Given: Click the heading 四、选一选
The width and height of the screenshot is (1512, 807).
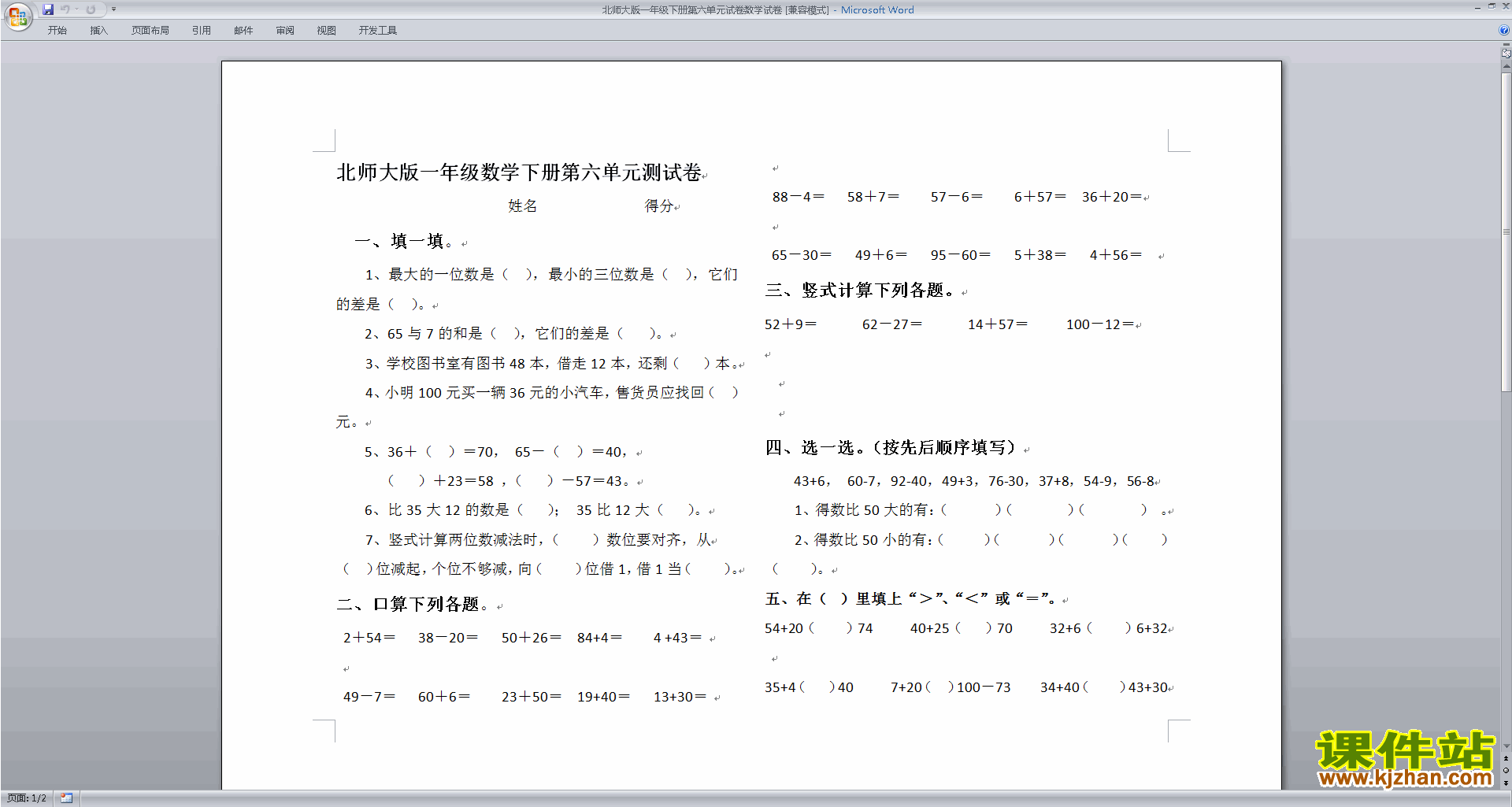Looking at the screenshot, I should pyautogui.click(x=891, y=448).
